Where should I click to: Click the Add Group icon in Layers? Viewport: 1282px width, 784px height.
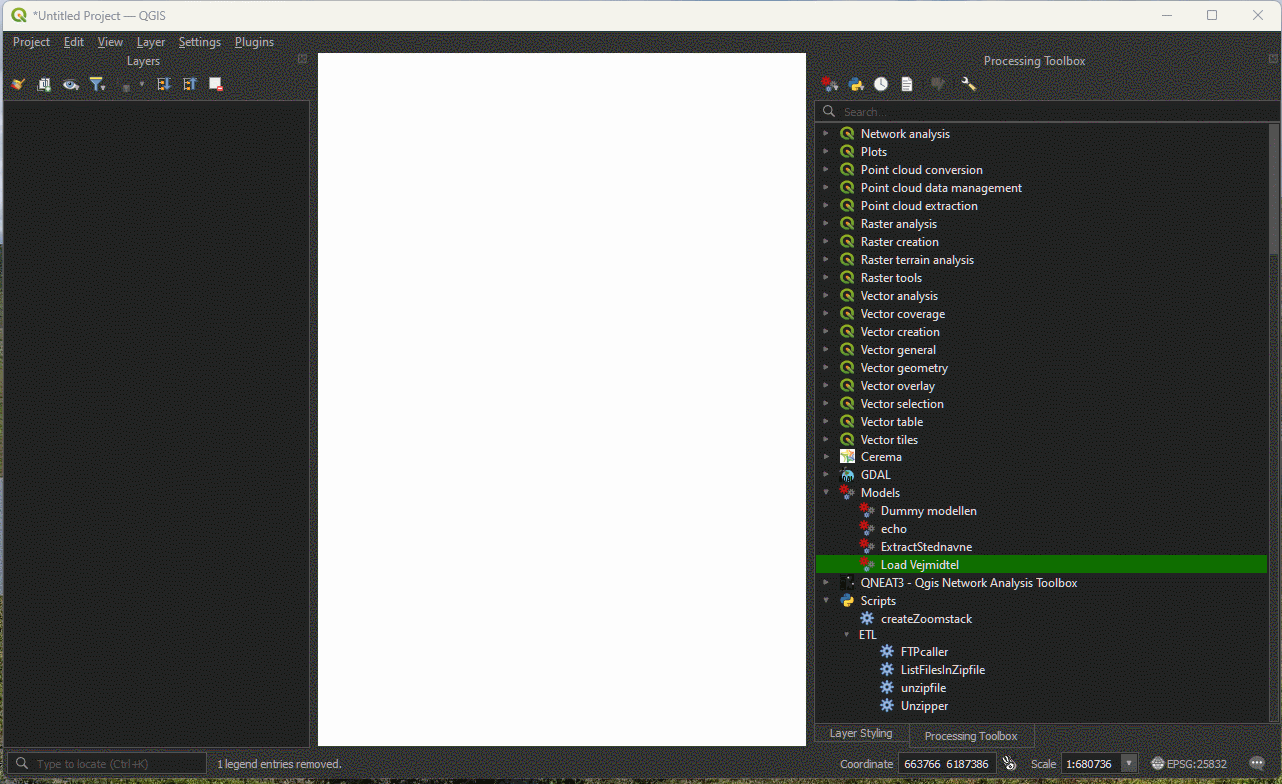(x=44, y=85)
